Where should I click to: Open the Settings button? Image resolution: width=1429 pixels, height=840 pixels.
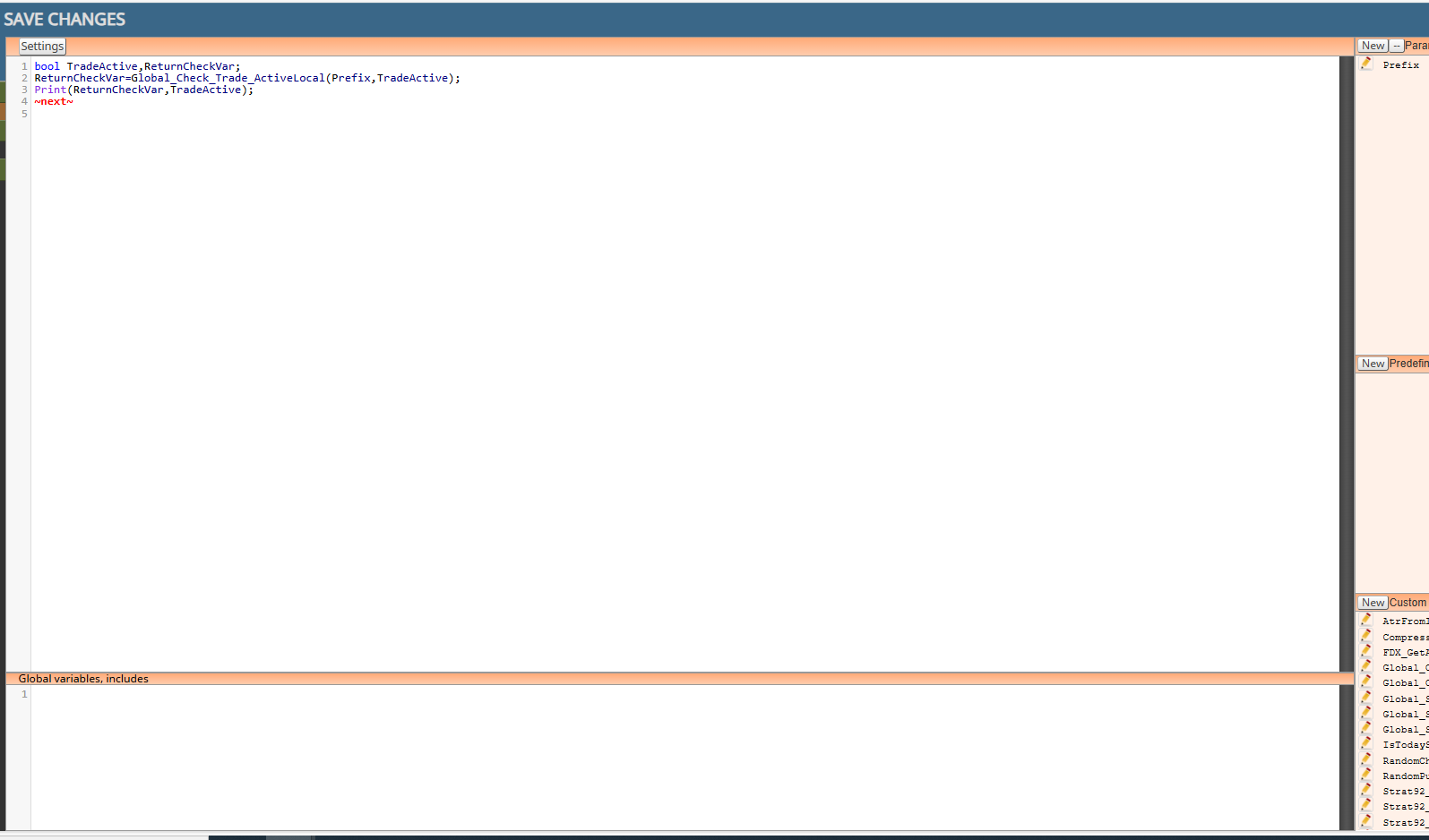[42, 47]
